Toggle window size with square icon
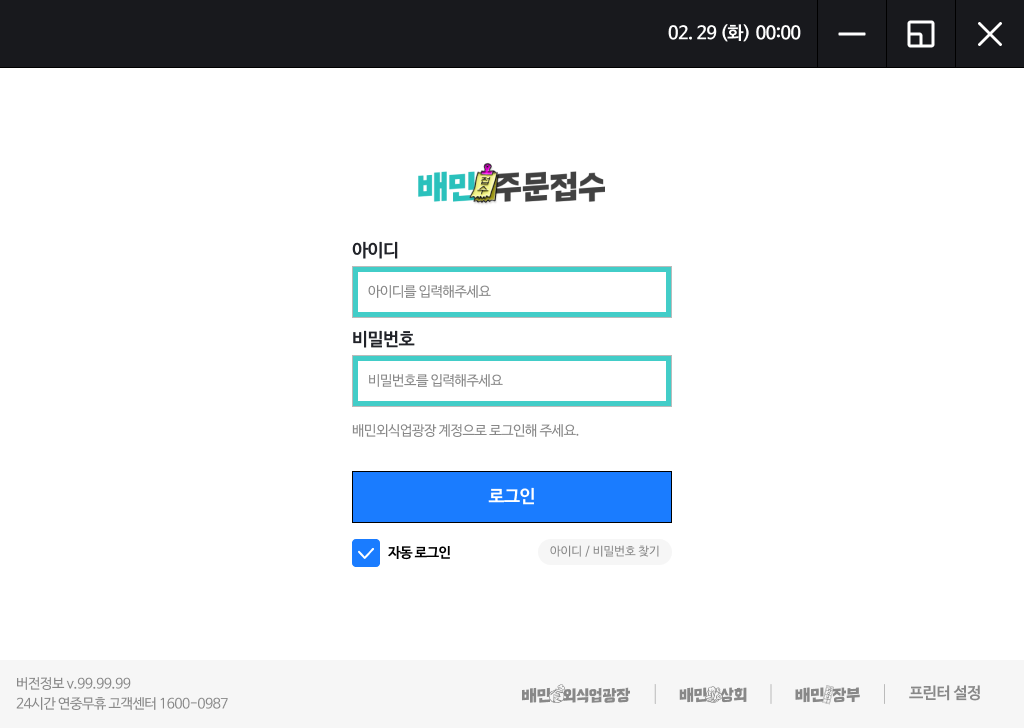 click(x=921, y=34)
